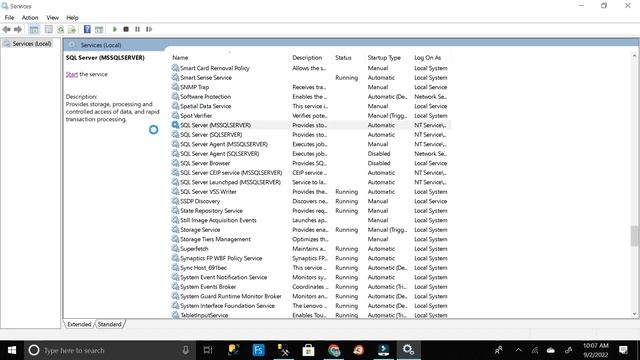Click the SQL Server VSS Writer icon
This screenshot has width=640, height=360.
point(175,191)
